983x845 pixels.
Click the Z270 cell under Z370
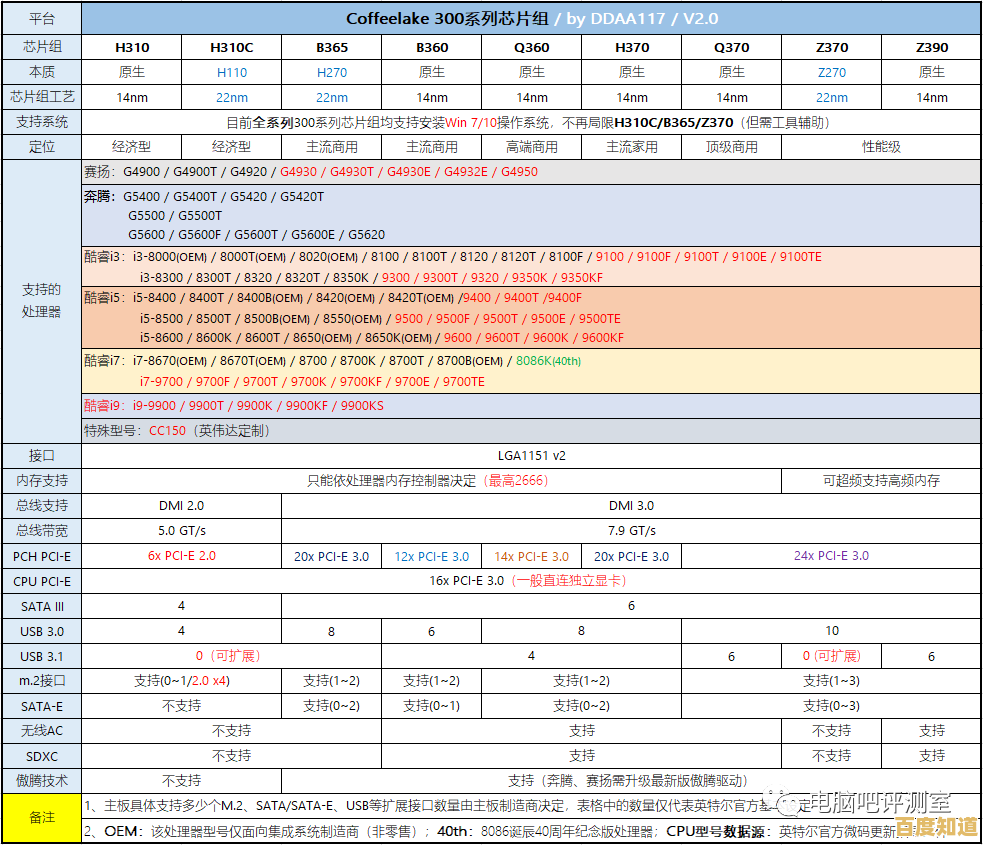831,72
